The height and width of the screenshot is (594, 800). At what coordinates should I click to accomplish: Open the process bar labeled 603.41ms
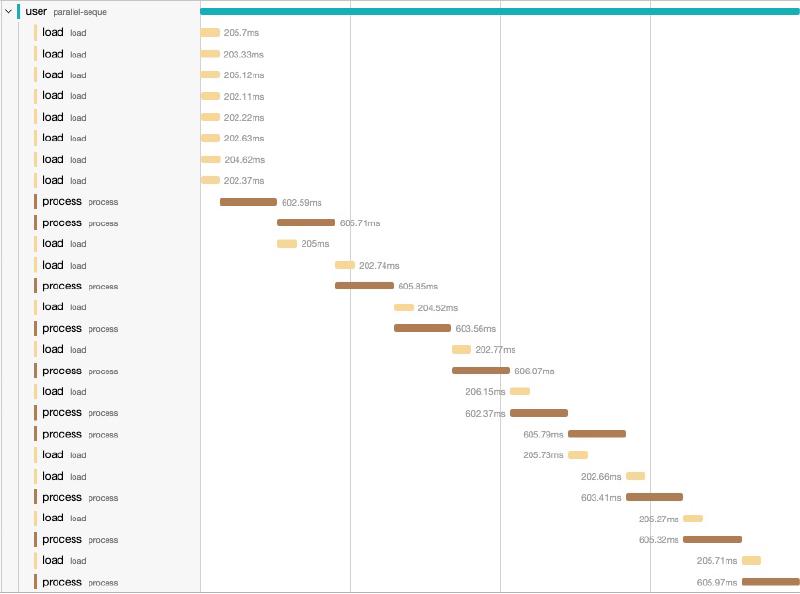654,497
